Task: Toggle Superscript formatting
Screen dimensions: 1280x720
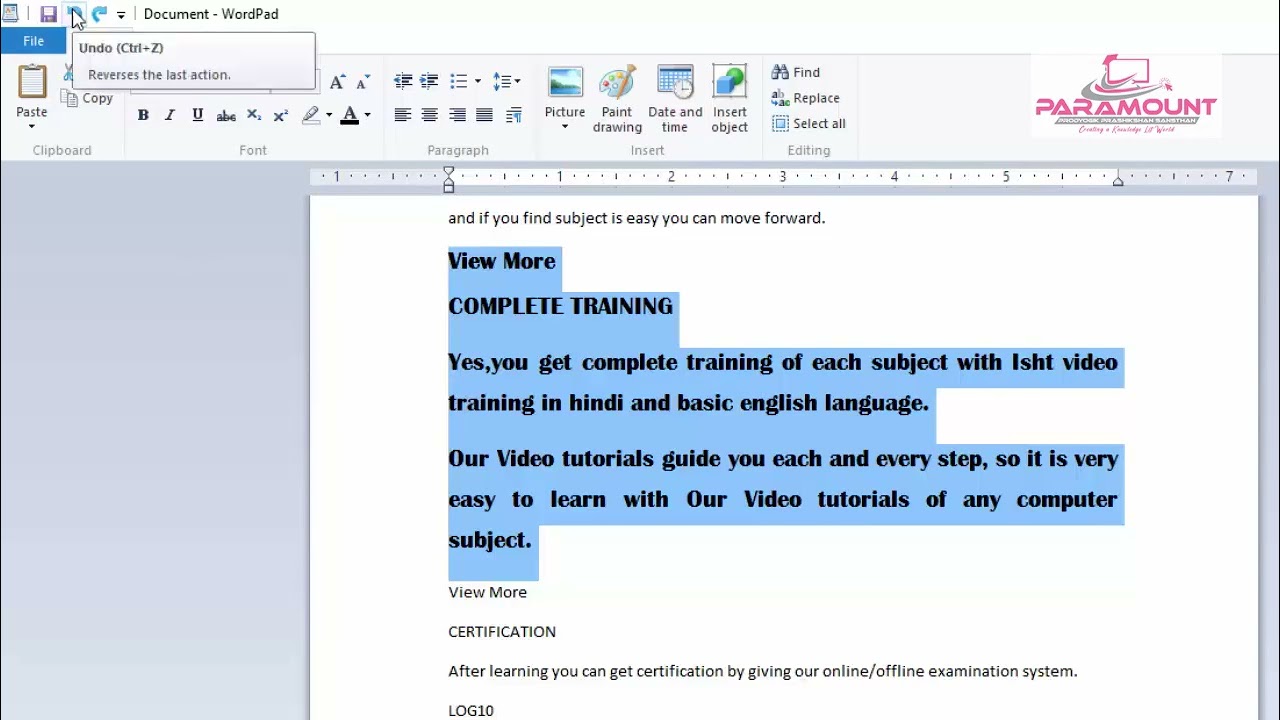Action: [x=281, y=115]
